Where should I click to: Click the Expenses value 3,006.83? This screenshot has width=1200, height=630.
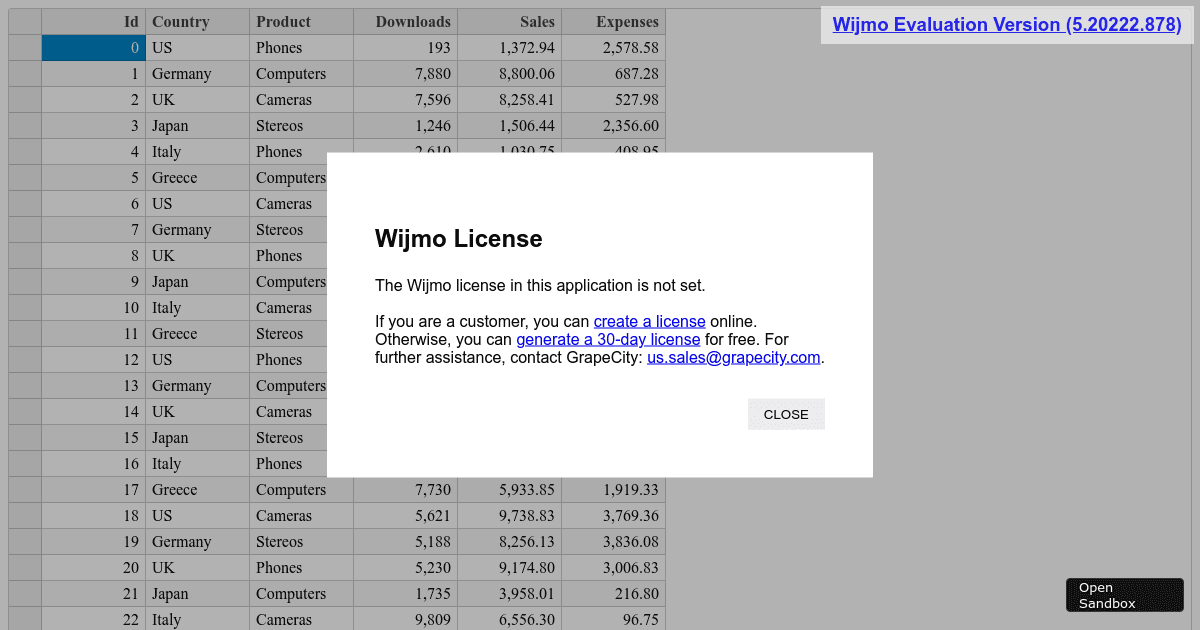click(614, 568)
